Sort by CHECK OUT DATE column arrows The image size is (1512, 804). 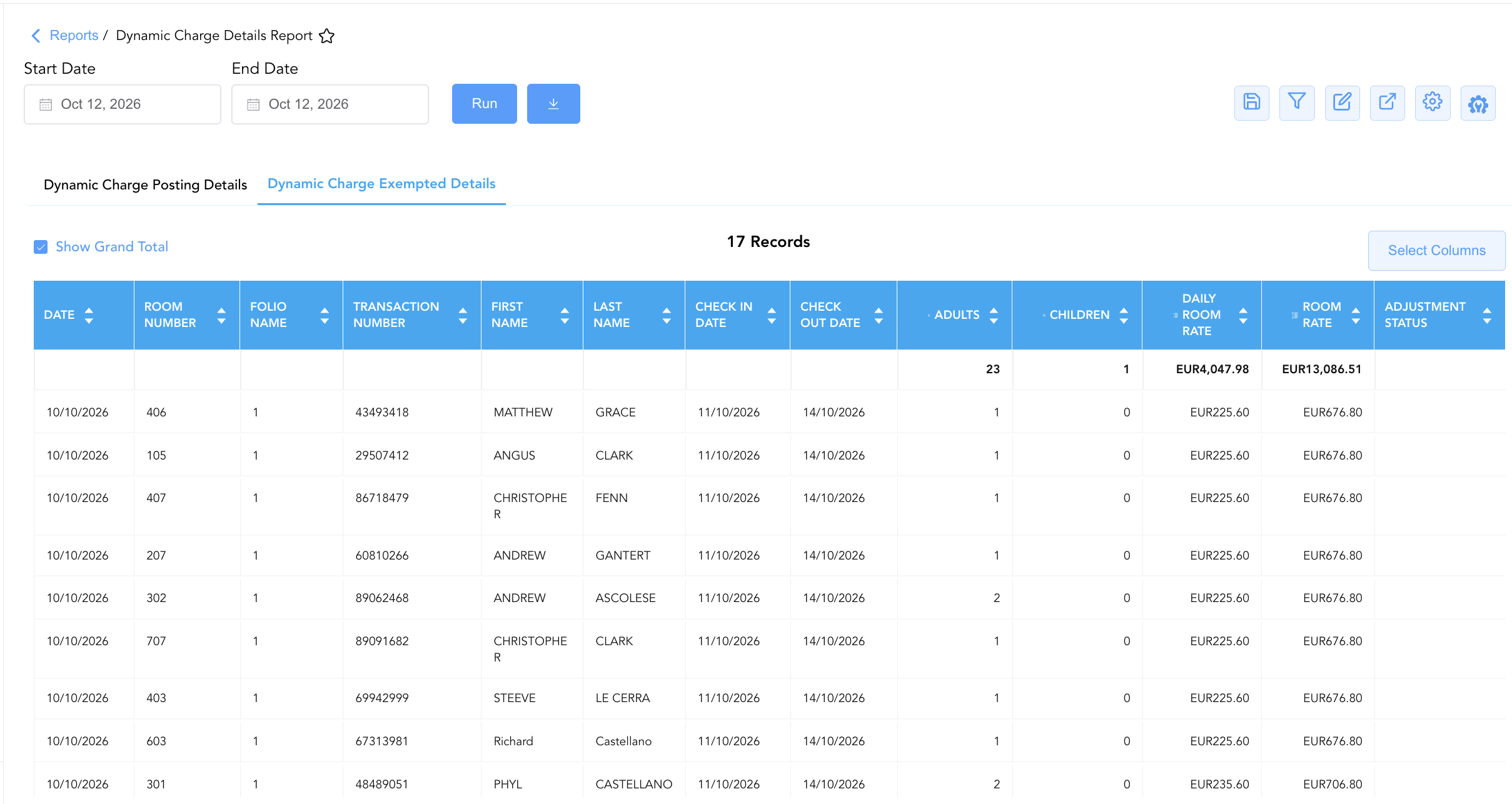click(x=879, y=315)
